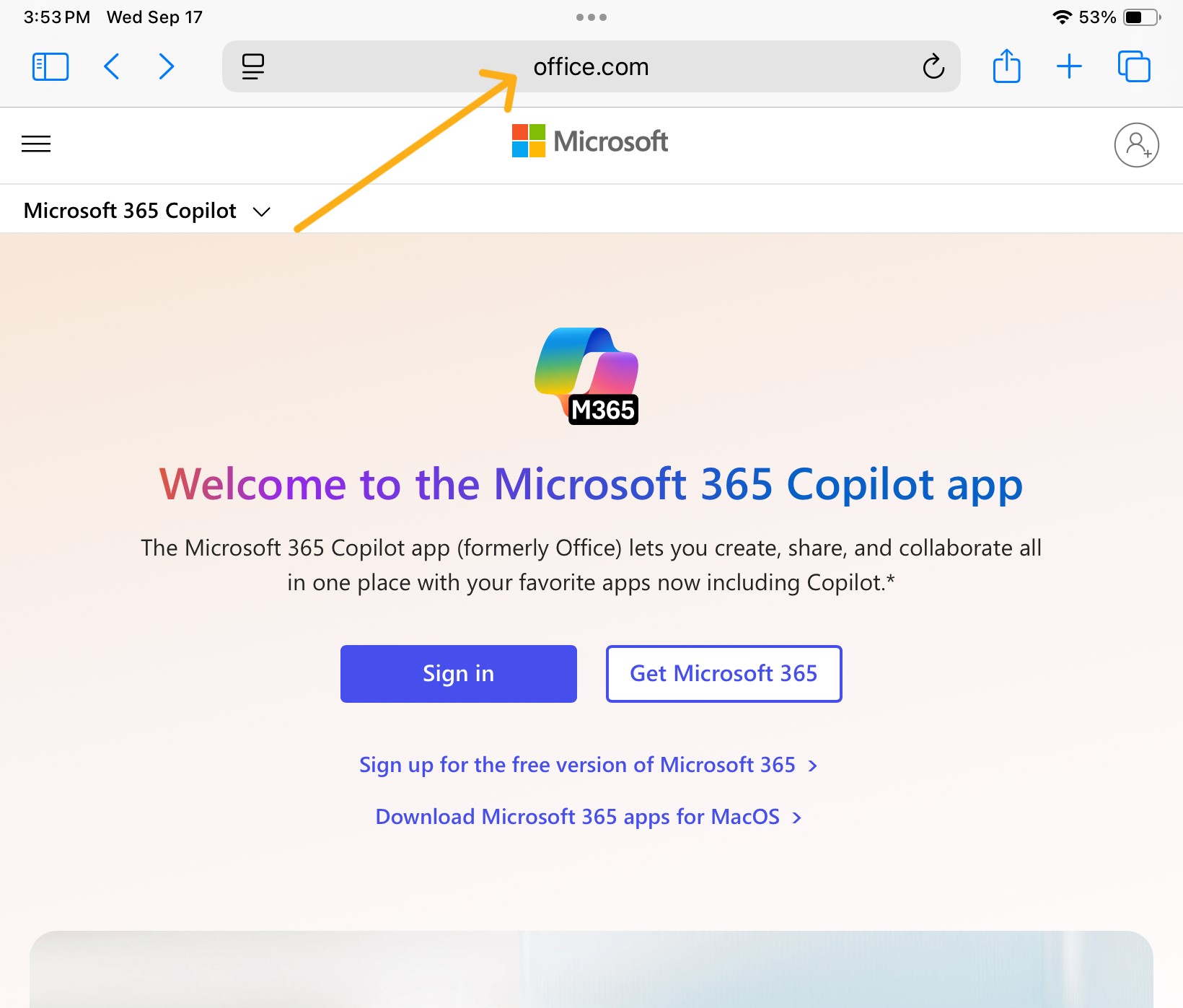Click the Get Microsoft 365 button
Screen dimensions: 1183x1008
724,673
